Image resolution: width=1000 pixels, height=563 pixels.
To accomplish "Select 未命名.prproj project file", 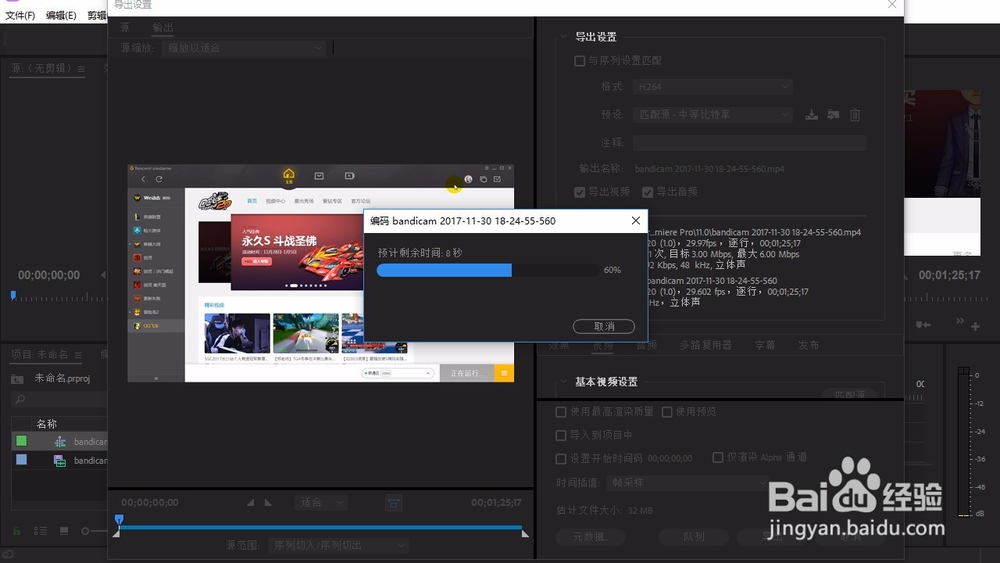I will pos(61,378).
